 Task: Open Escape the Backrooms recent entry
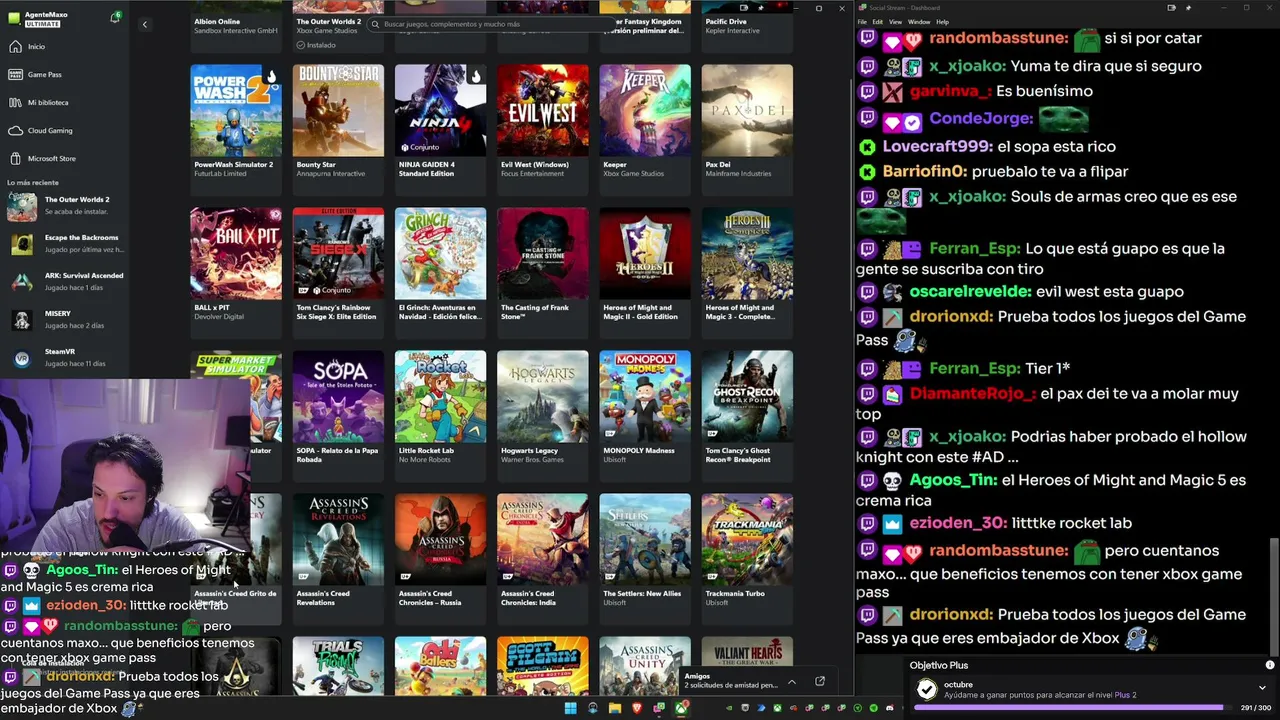[66, 243]
